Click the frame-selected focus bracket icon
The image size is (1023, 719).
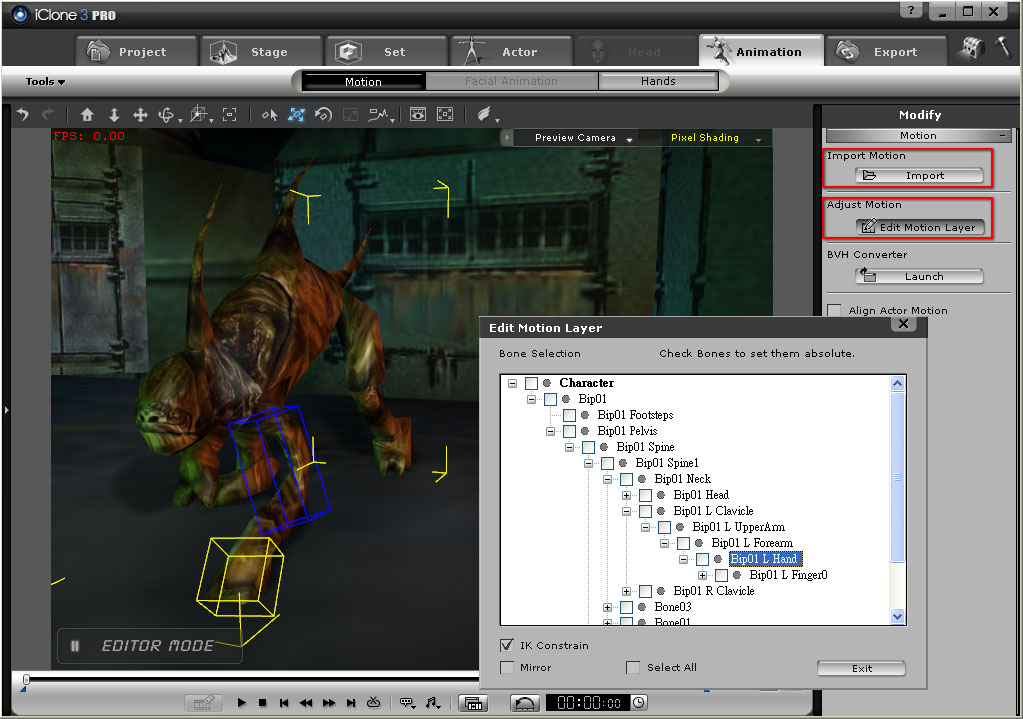[x=230, y=115]
